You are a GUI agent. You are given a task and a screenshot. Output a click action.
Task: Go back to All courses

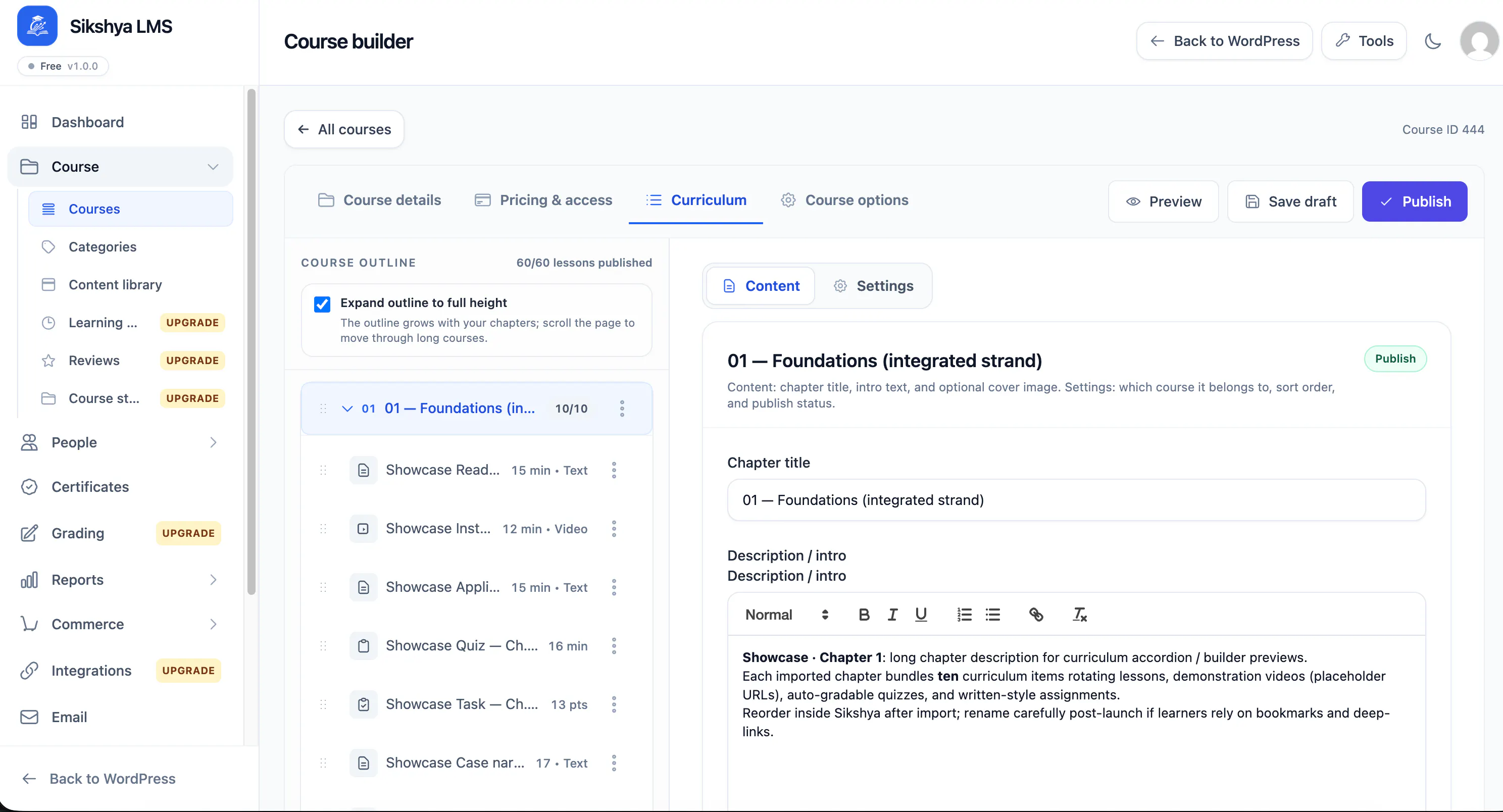[343, 129]
